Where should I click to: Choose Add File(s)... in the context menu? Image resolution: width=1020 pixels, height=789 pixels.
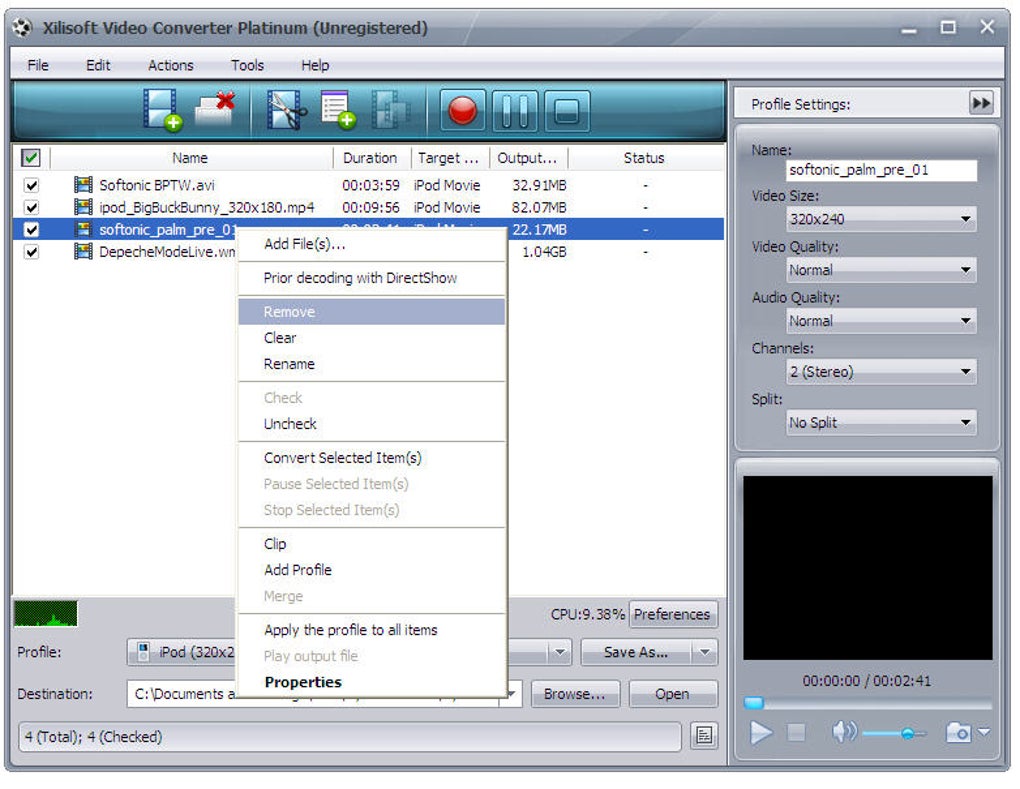(x=372, y=244)
